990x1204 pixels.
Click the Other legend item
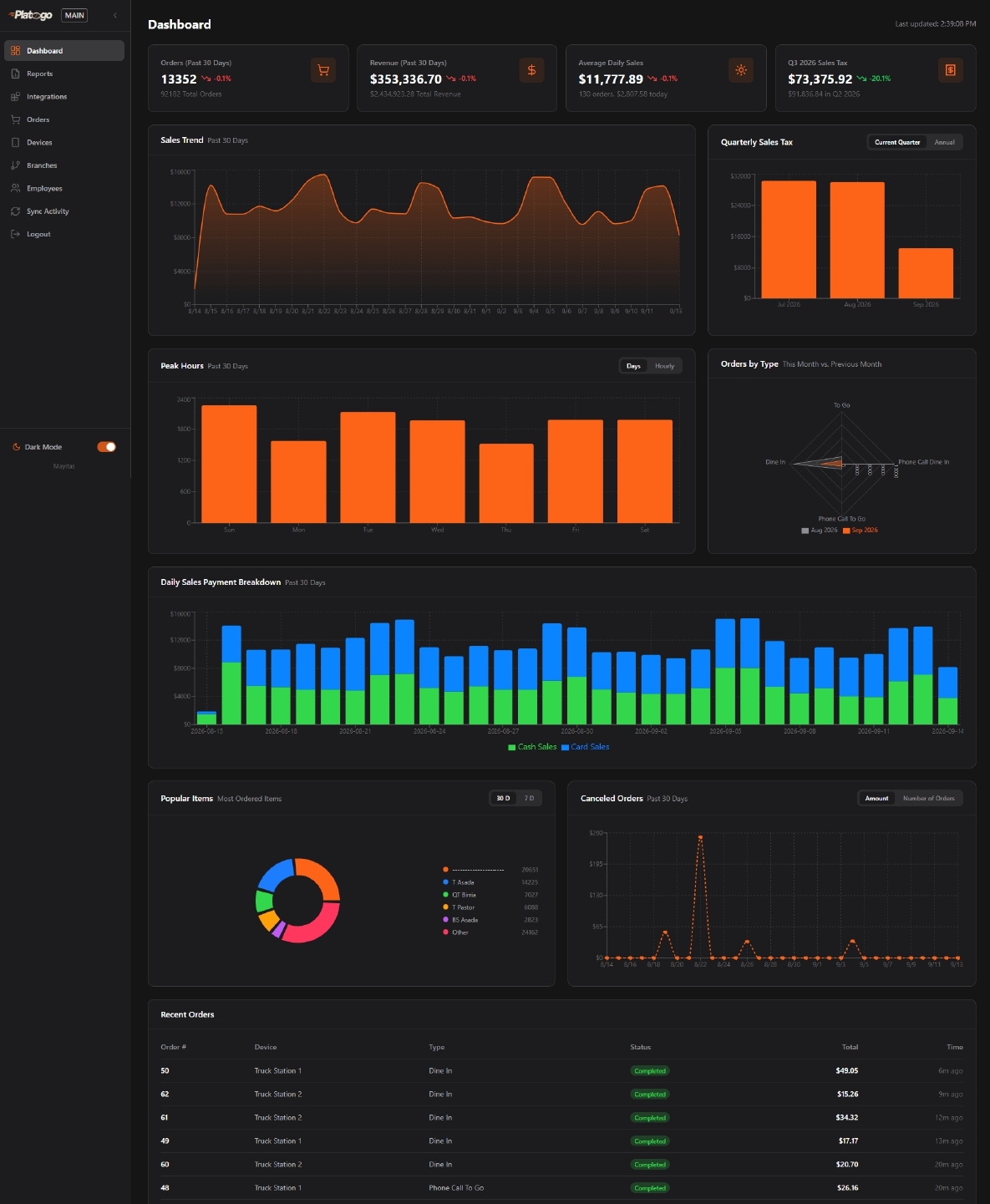click(490, 932)
